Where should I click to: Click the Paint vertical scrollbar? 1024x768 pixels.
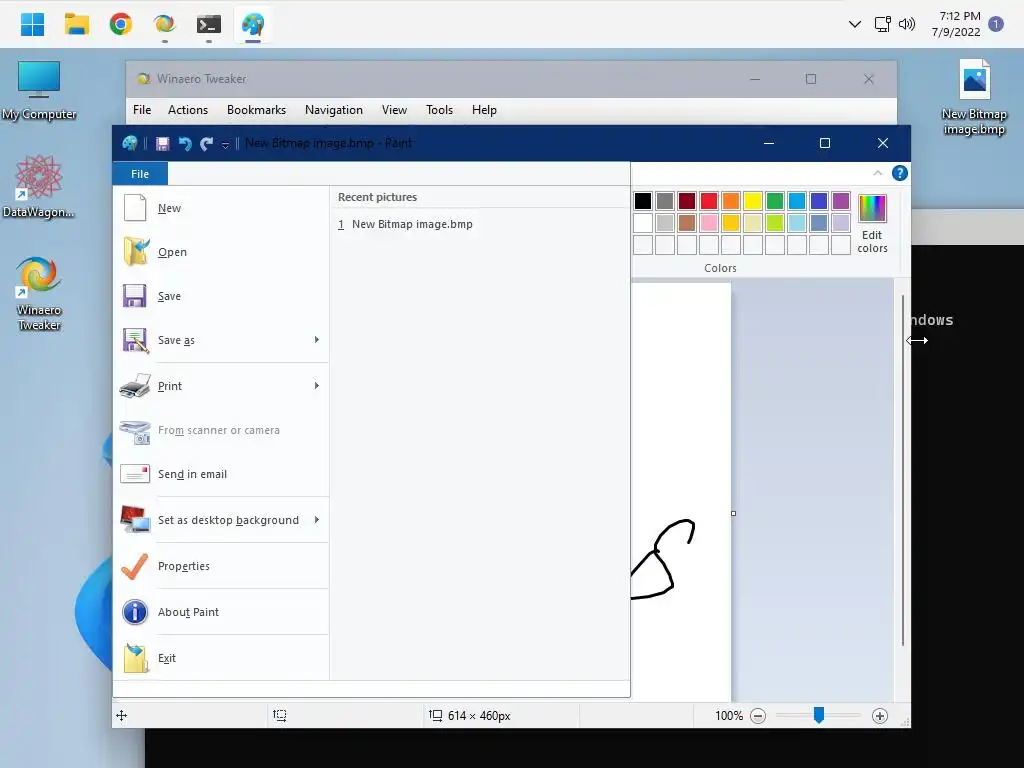903,471
